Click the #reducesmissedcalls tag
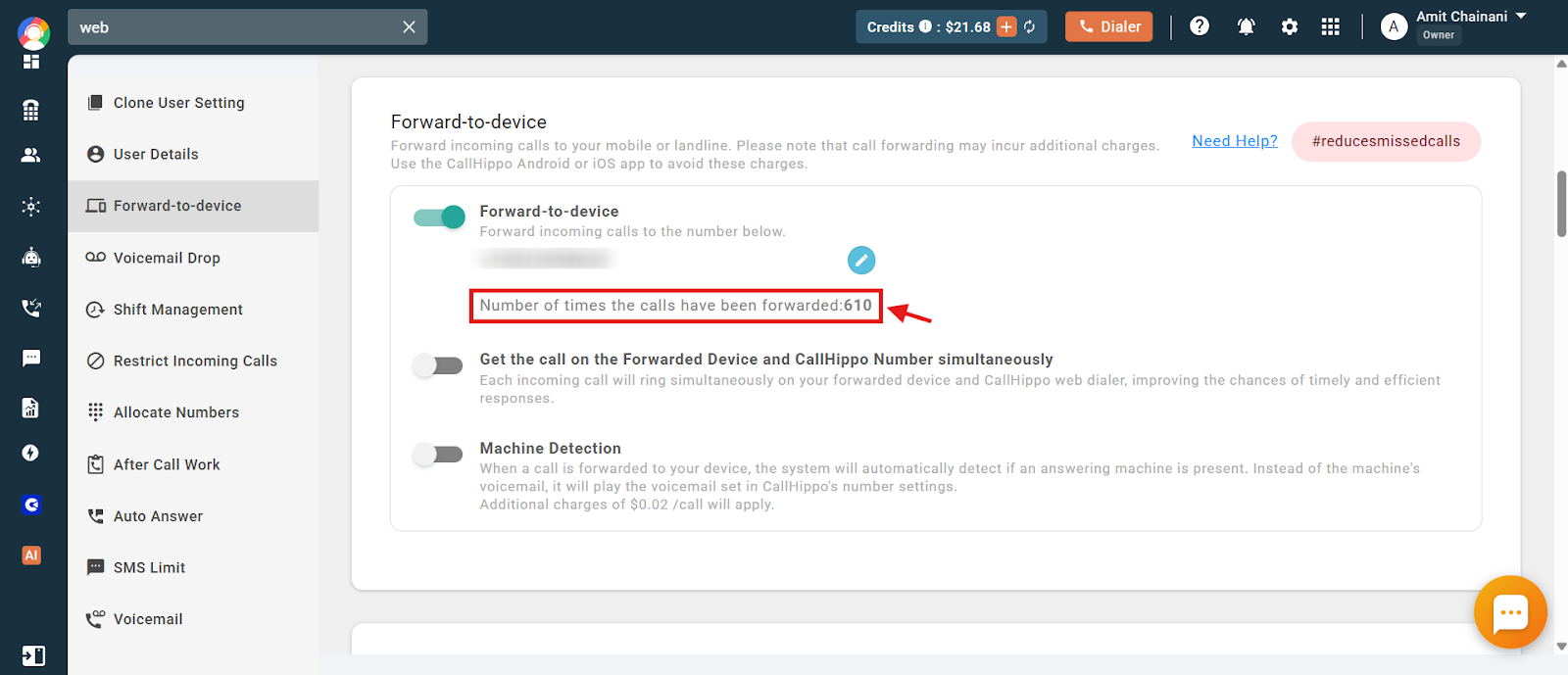This screenshot has width=1568, height=675. (1386, 141)
